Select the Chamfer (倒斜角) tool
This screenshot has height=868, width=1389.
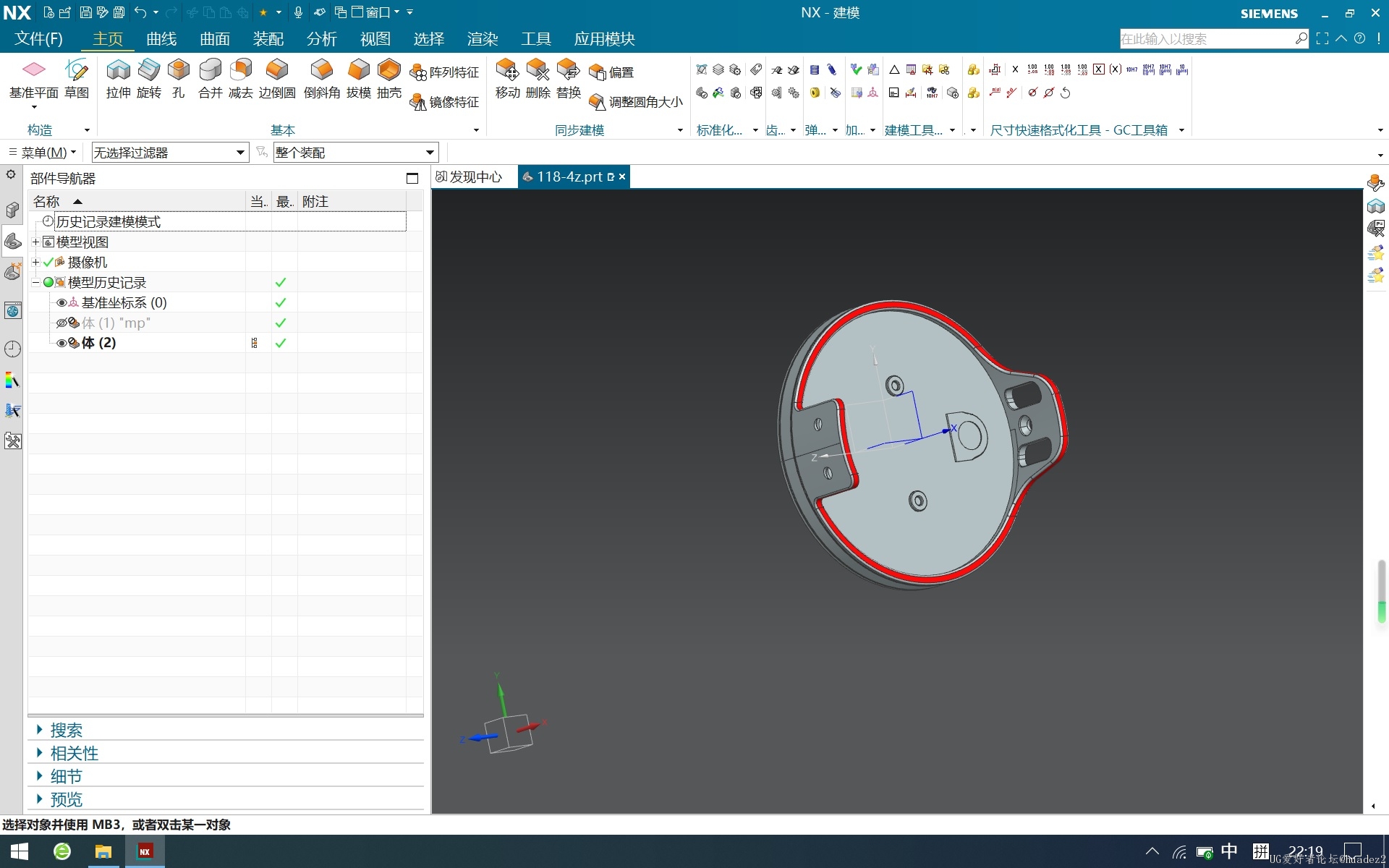point(322,78)
